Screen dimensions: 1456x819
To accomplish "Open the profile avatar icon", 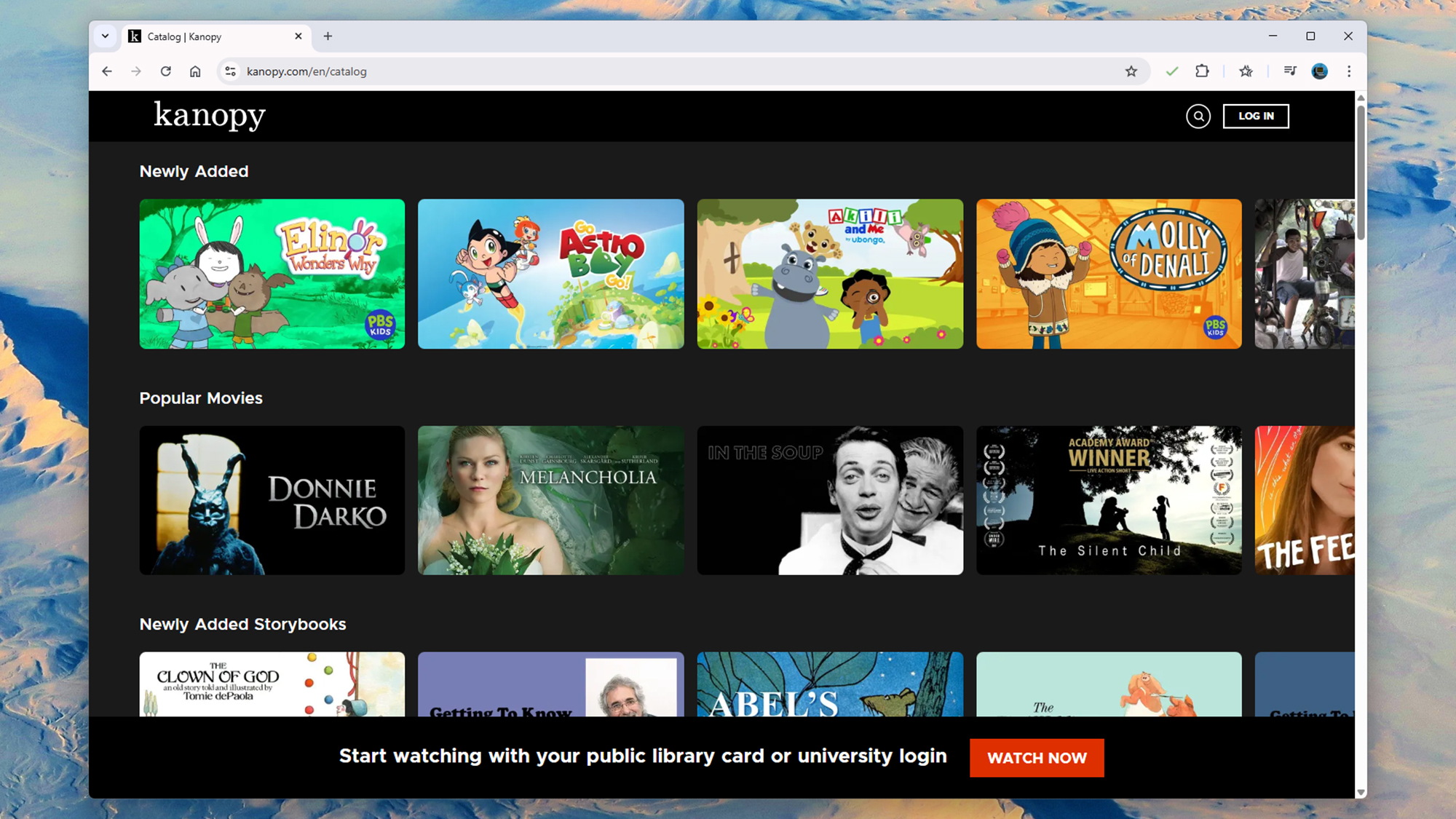I will 1319,71.
